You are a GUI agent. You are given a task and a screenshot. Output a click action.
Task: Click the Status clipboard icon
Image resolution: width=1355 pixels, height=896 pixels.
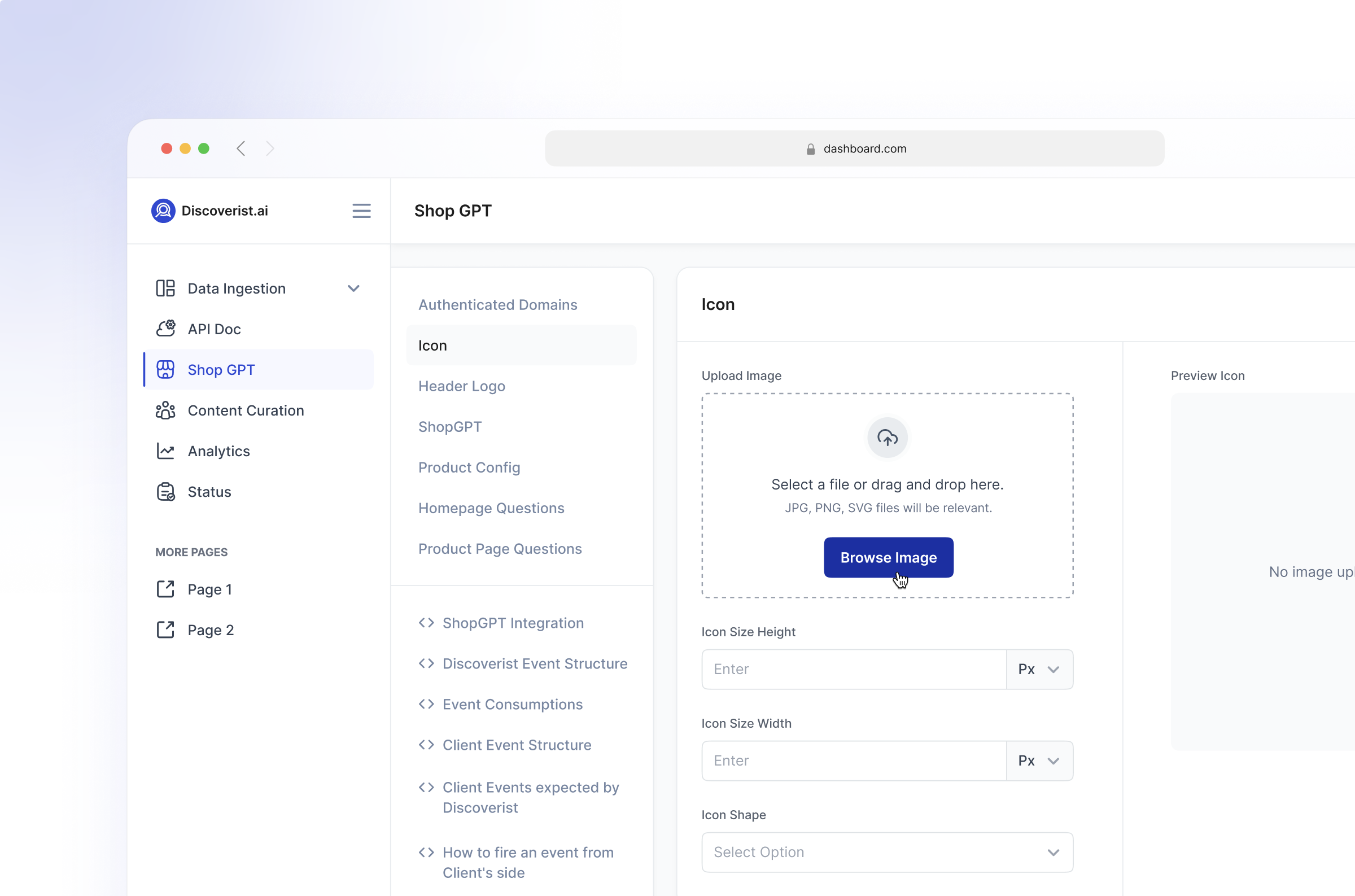165,491
